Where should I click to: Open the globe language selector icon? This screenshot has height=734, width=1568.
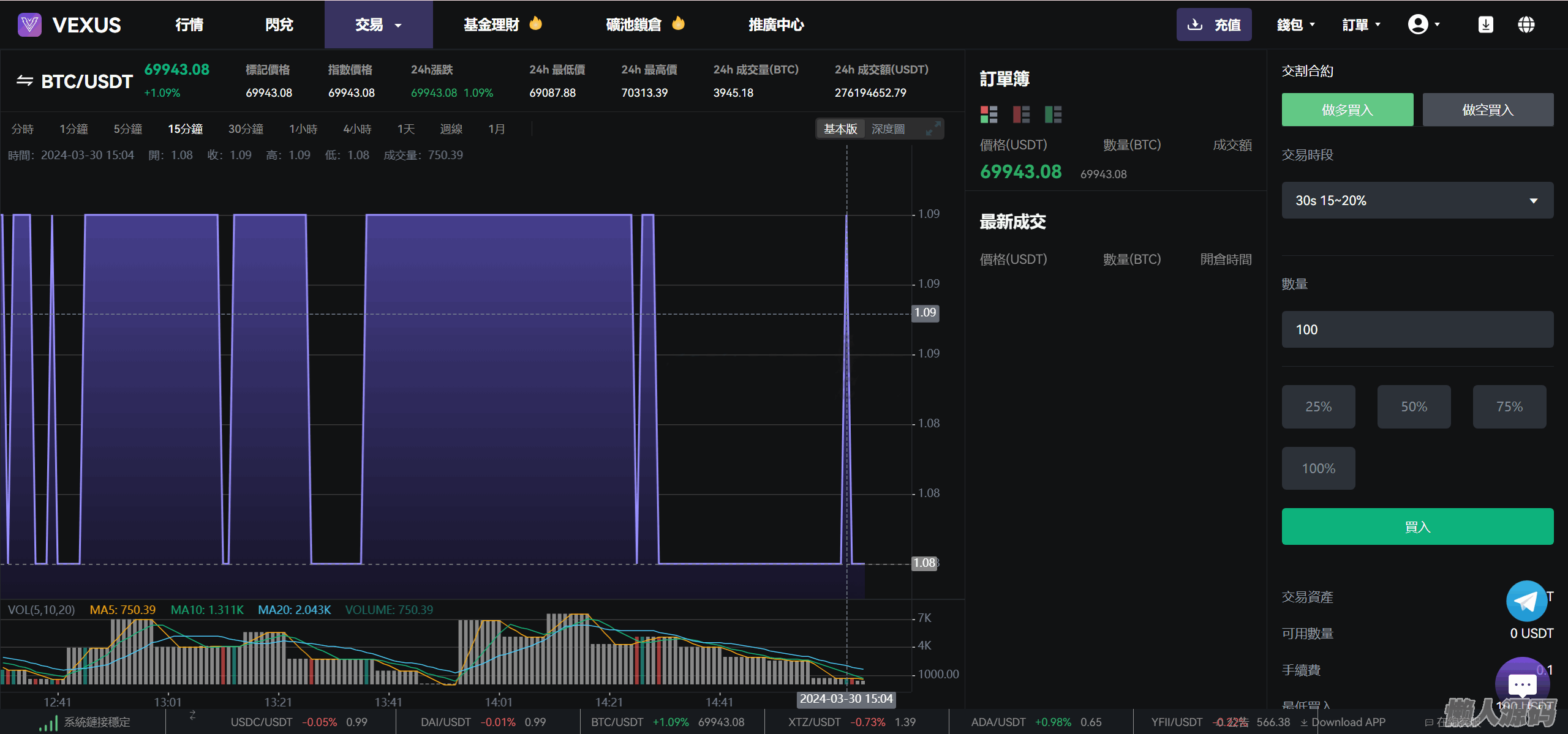[1526, 24]
